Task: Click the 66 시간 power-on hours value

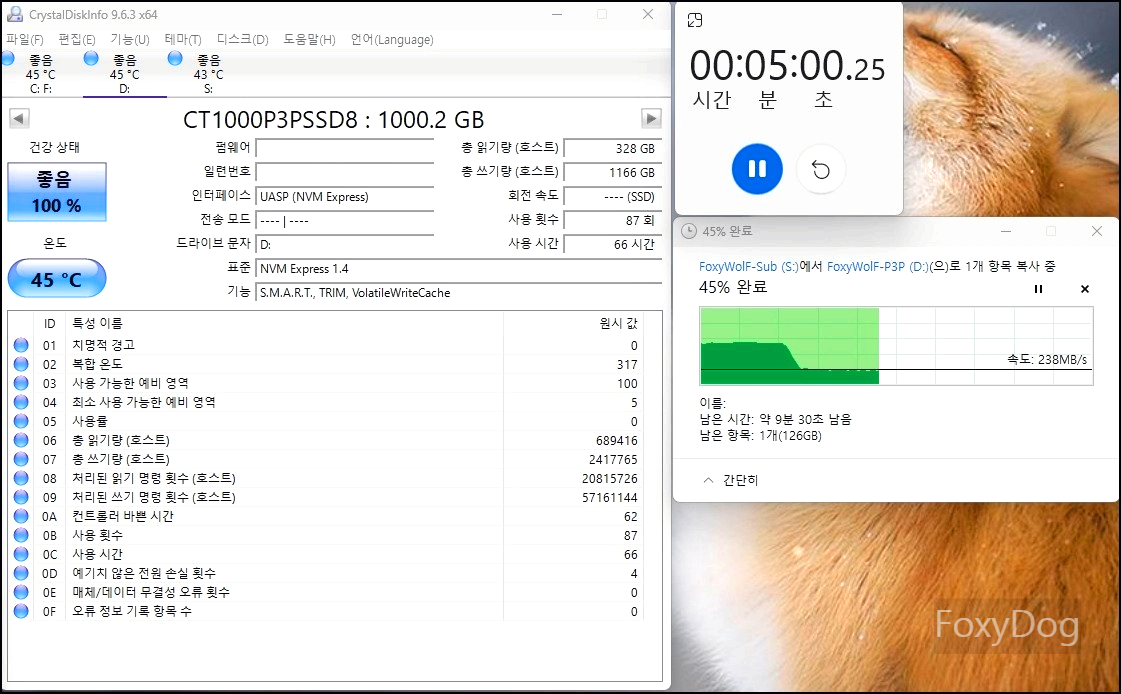Action: (613, 244)
